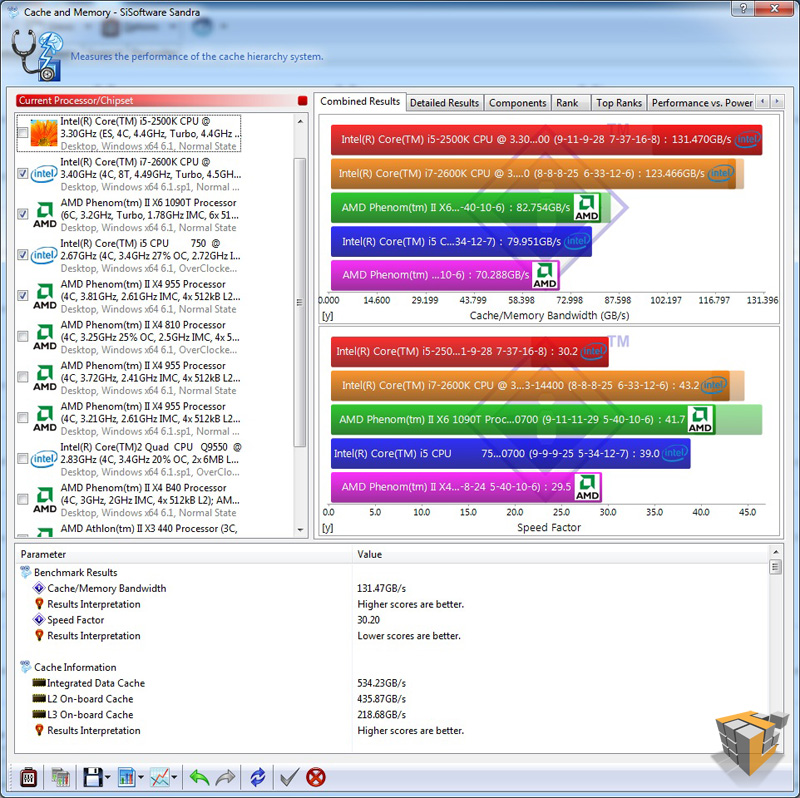Check the AMD Phenom II X4 810 checkbox
The image size is (800, 798).
tap(22, 336)
